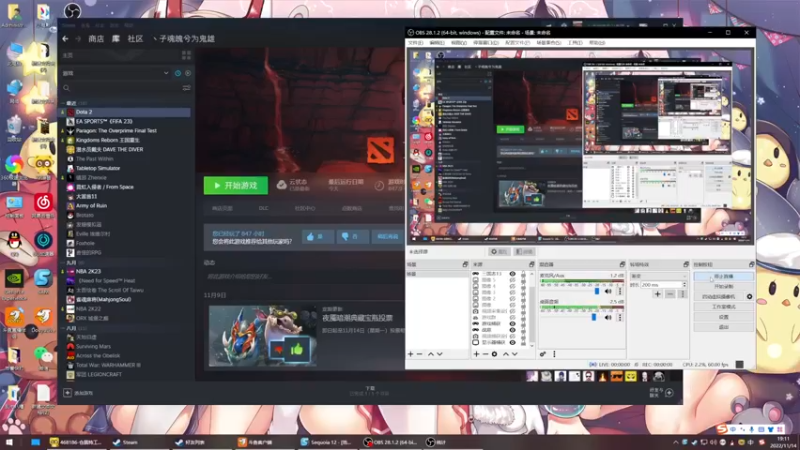Toggle visibility eye of first OBS source

(512, 274)
